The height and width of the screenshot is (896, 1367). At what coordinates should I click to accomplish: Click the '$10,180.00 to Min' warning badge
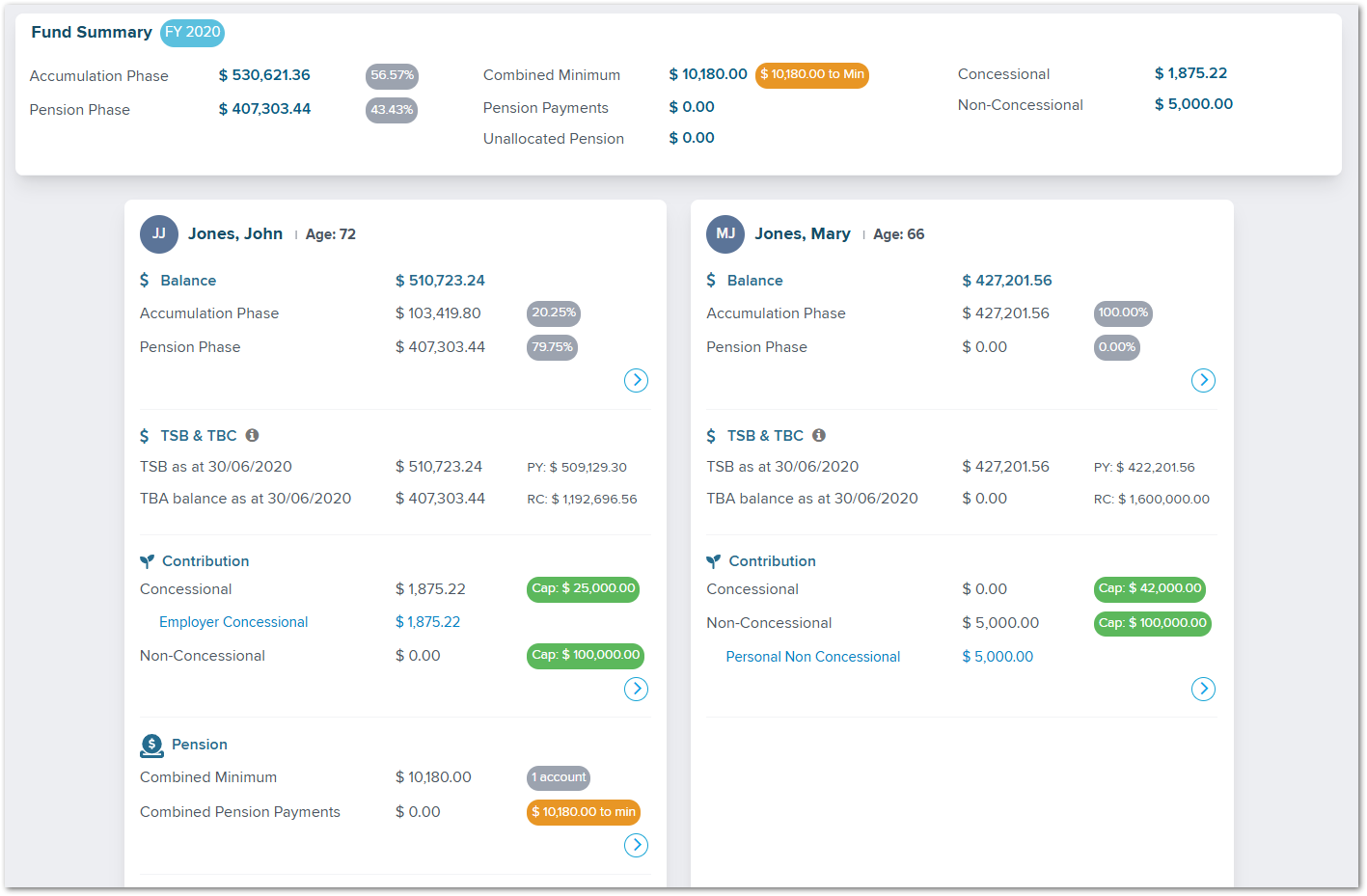(x=811, y=74)
